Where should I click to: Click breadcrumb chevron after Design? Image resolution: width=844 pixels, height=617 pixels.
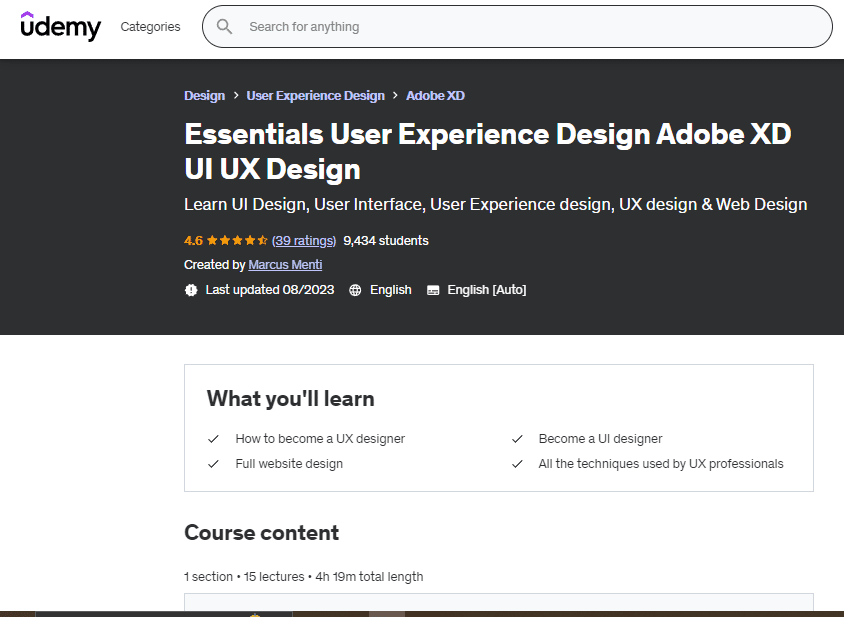(236, 96)
